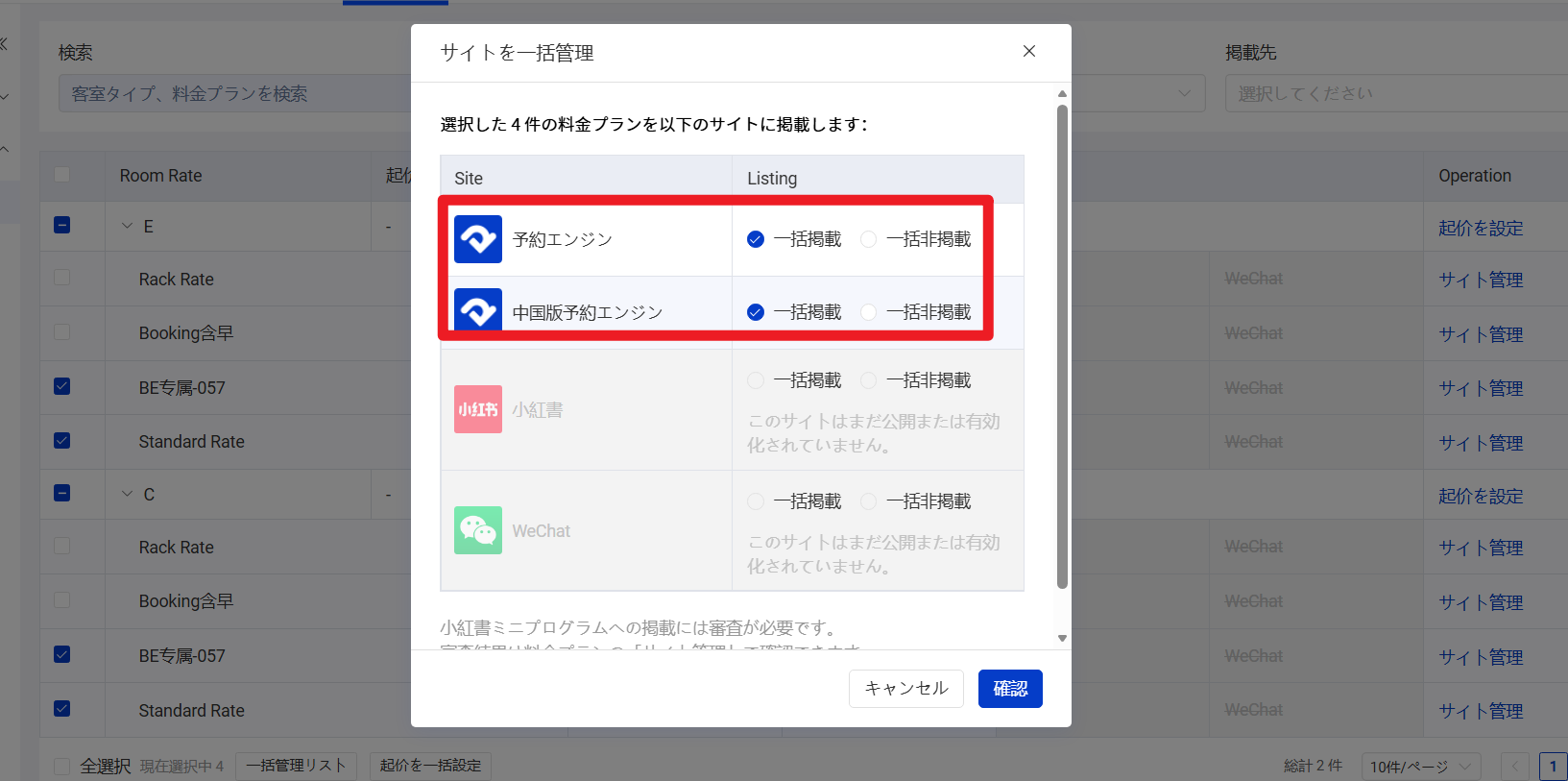Viewport: 1568px width, 781px height.
Task: Click サイト管理 for BE专属-057 under C
Action: pos(1481,657)
